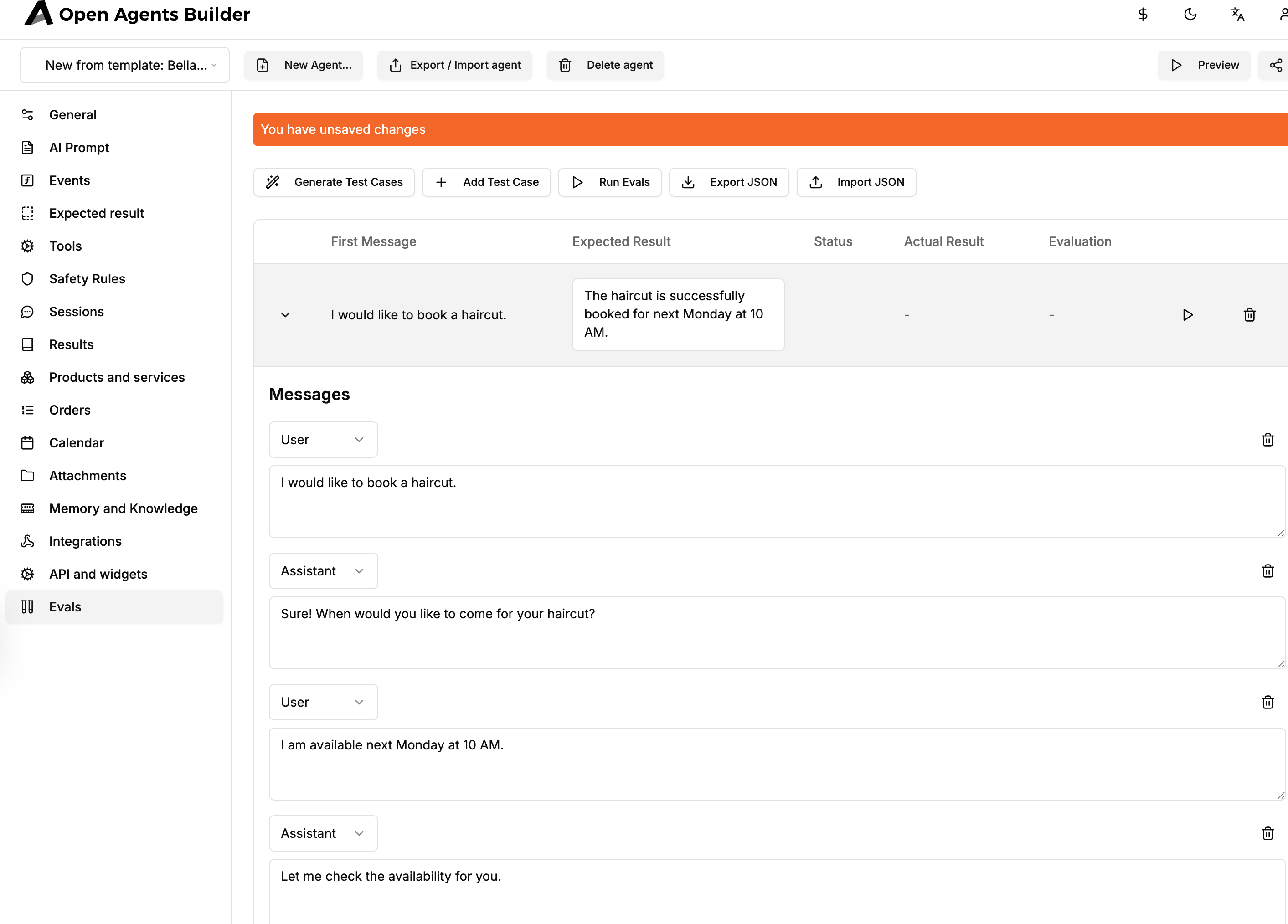Click the share icon next to Preview
Viewport: 1288px width, 924px height.
[x=1276, y=65]
